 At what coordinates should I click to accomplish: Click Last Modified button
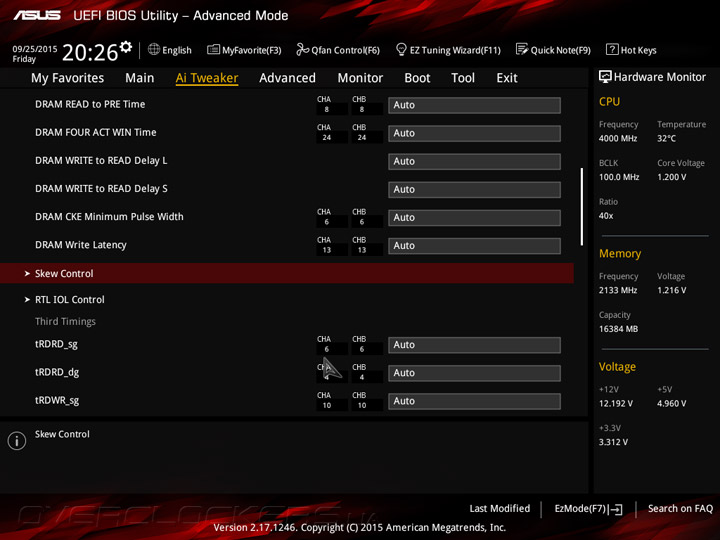tap(500, 509)
